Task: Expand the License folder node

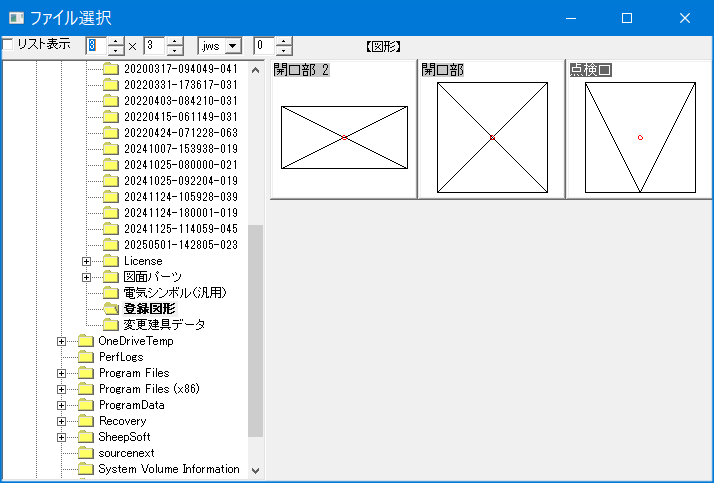Action: pyautogui.click(x=86, y=261)
